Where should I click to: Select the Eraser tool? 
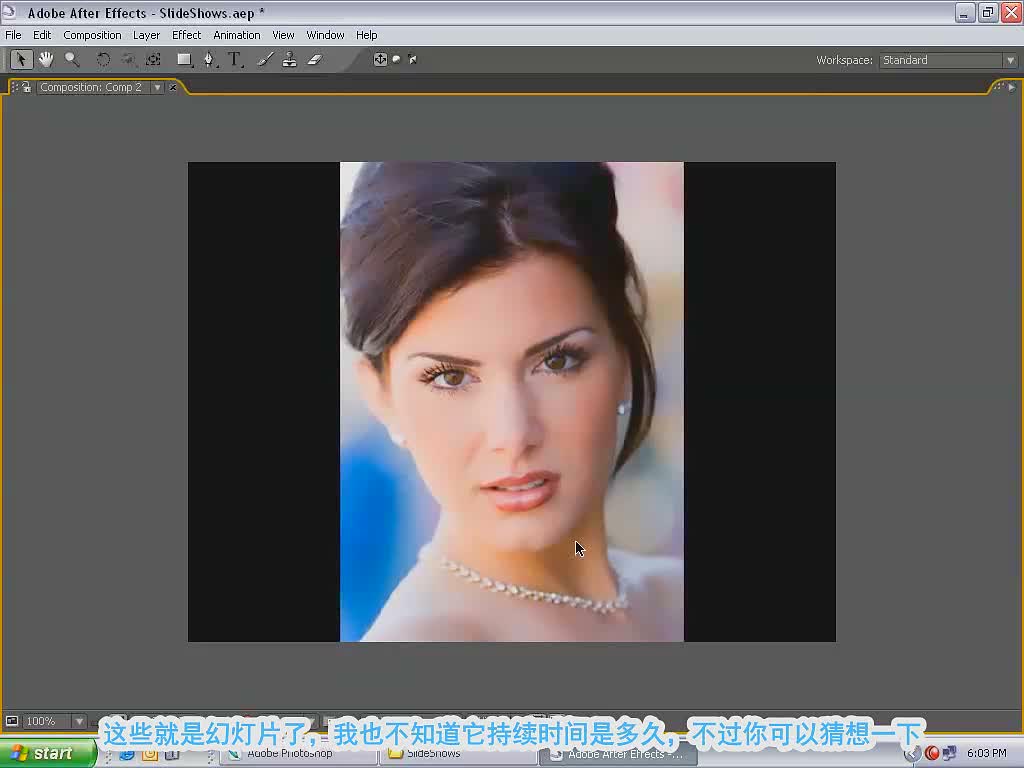pos(315,59)
